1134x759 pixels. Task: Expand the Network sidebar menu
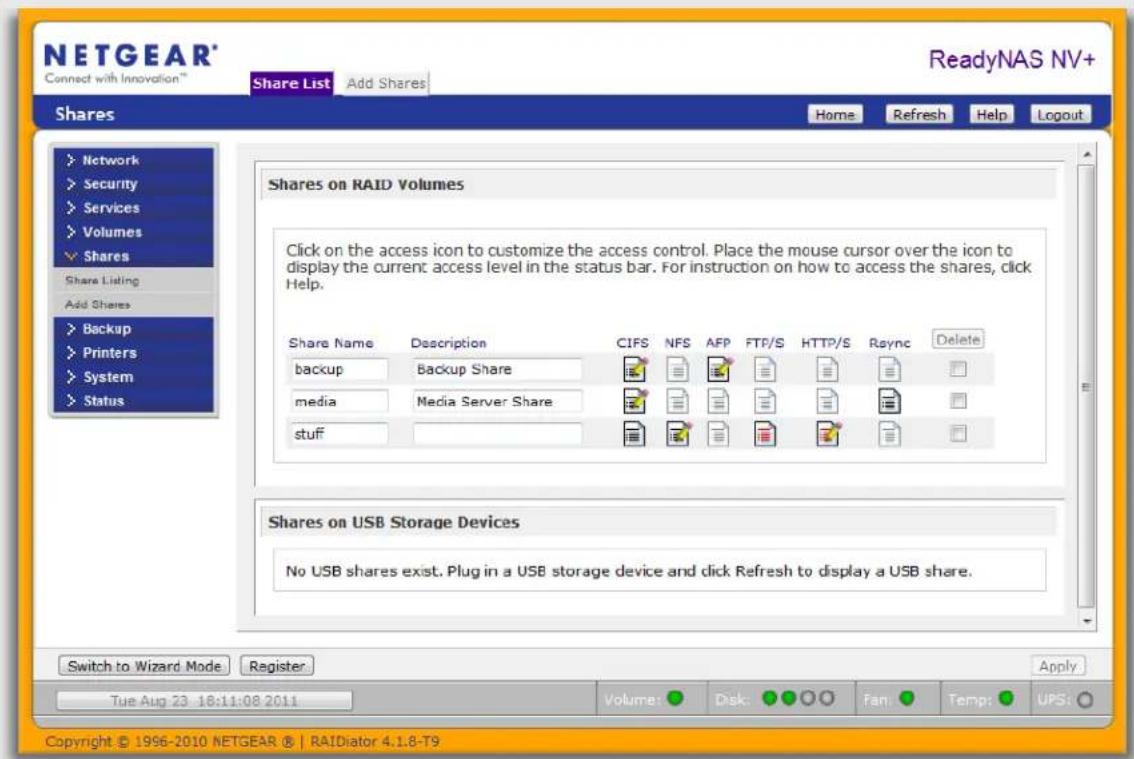[134, 160]
